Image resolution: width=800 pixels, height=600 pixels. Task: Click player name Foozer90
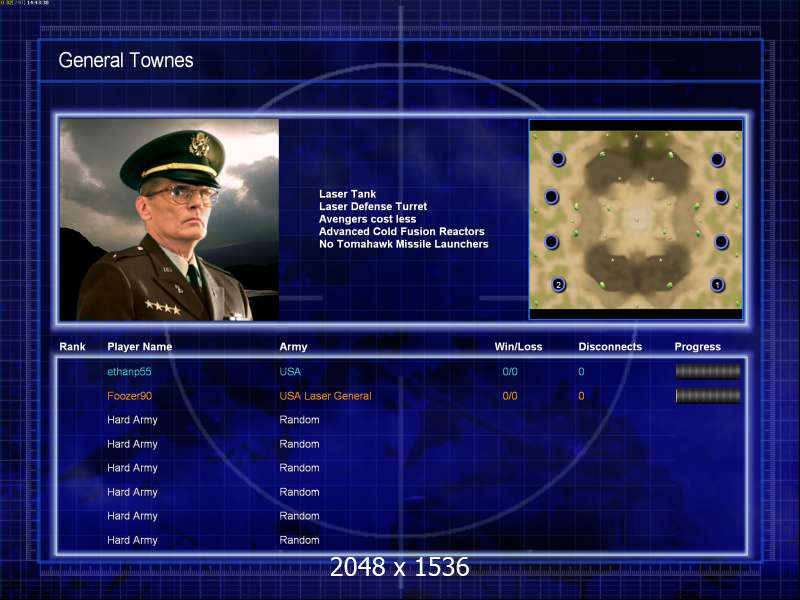130,396
